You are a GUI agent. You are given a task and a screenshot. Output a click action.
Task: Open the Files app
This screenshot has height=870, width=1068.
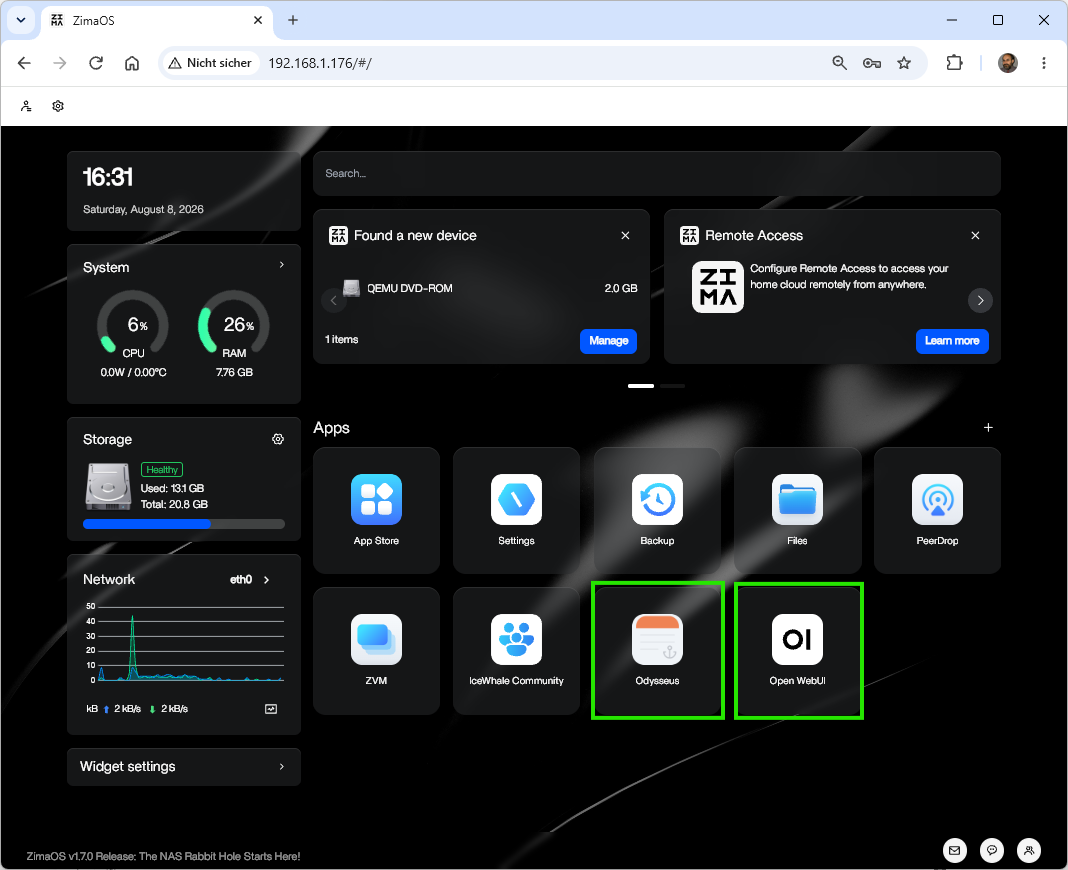(x=797, y=510)
